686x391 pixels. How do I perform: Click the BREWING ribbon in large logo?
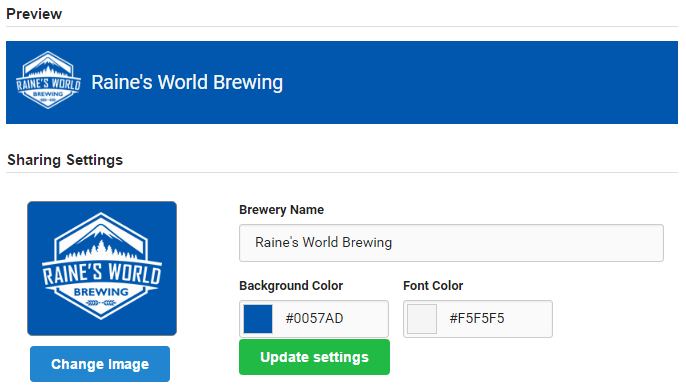(101, 292)
